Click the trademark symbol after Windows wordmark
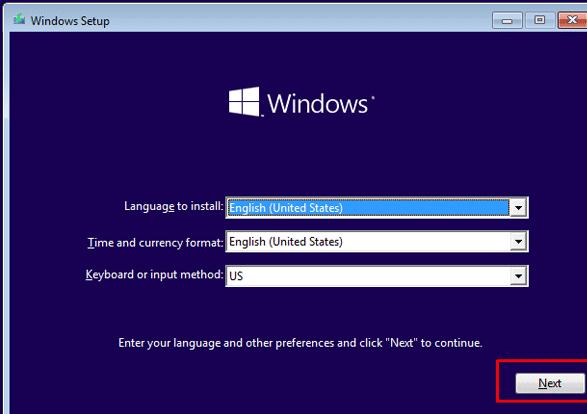Image resolution: width=587 pixels, height=414 pixels. coord(372,98)
